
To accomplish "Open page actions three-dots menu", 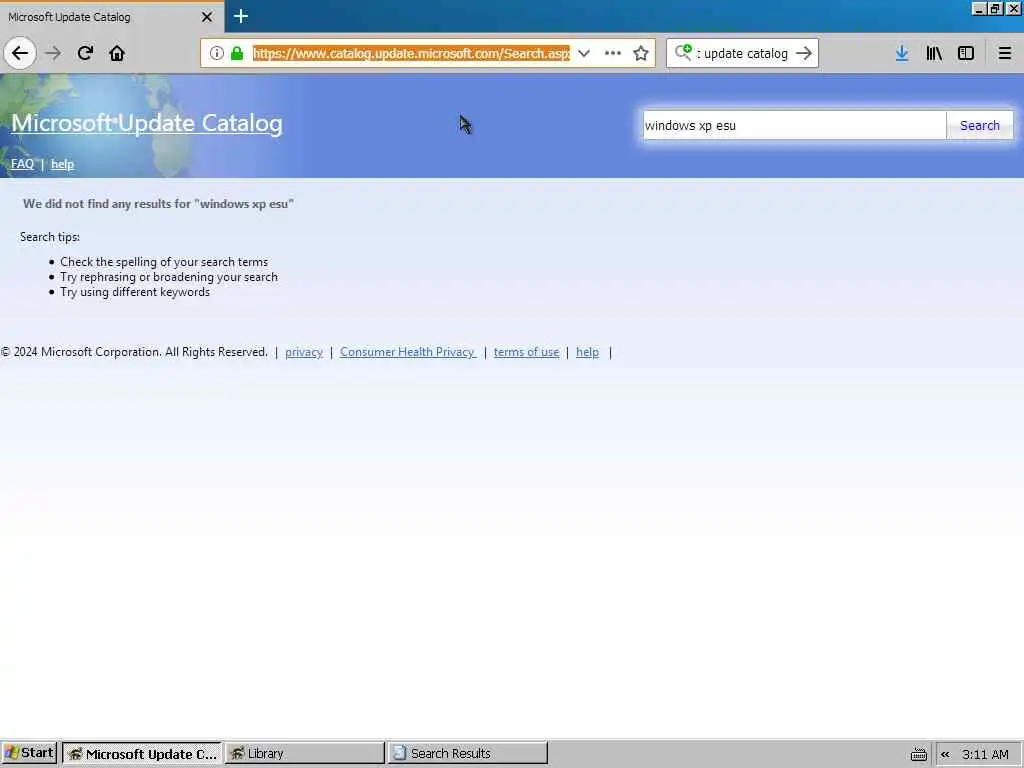I will 613,53.
